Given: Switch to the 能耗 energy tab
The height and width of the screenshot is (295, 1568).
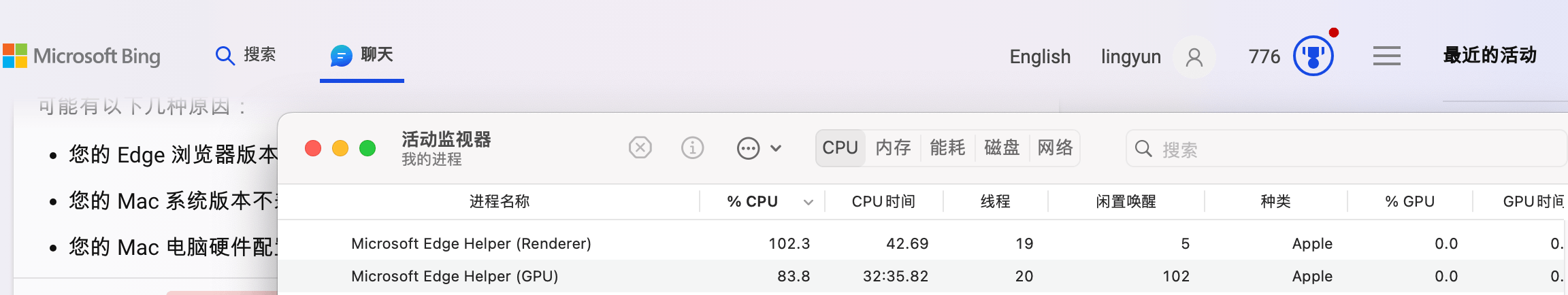Looking at the screenshot, I should click(x=947, y=147).
